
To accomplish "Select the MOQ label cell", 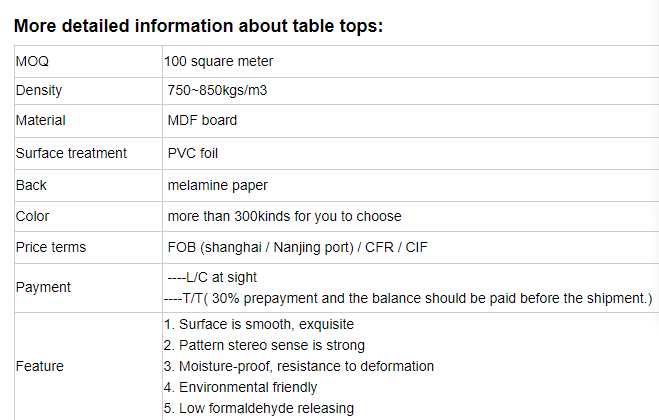I will click(x=32, y=61).
